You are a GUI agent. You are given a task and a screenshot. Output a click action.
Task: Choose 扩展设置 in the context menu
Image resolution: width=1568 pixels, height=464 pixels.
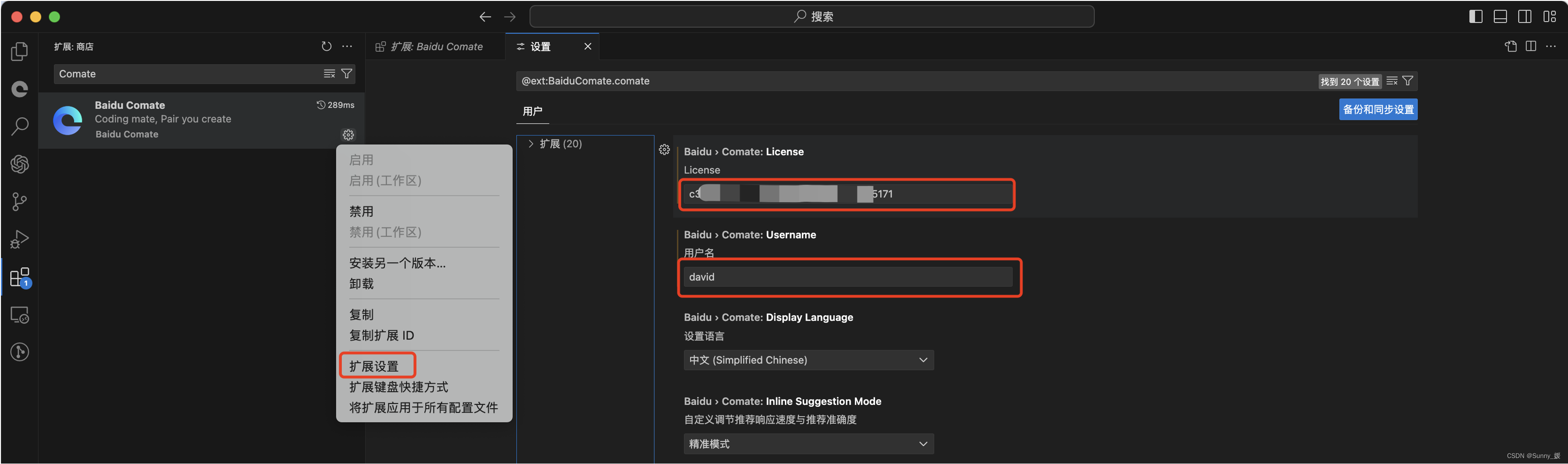coord(374,366)
